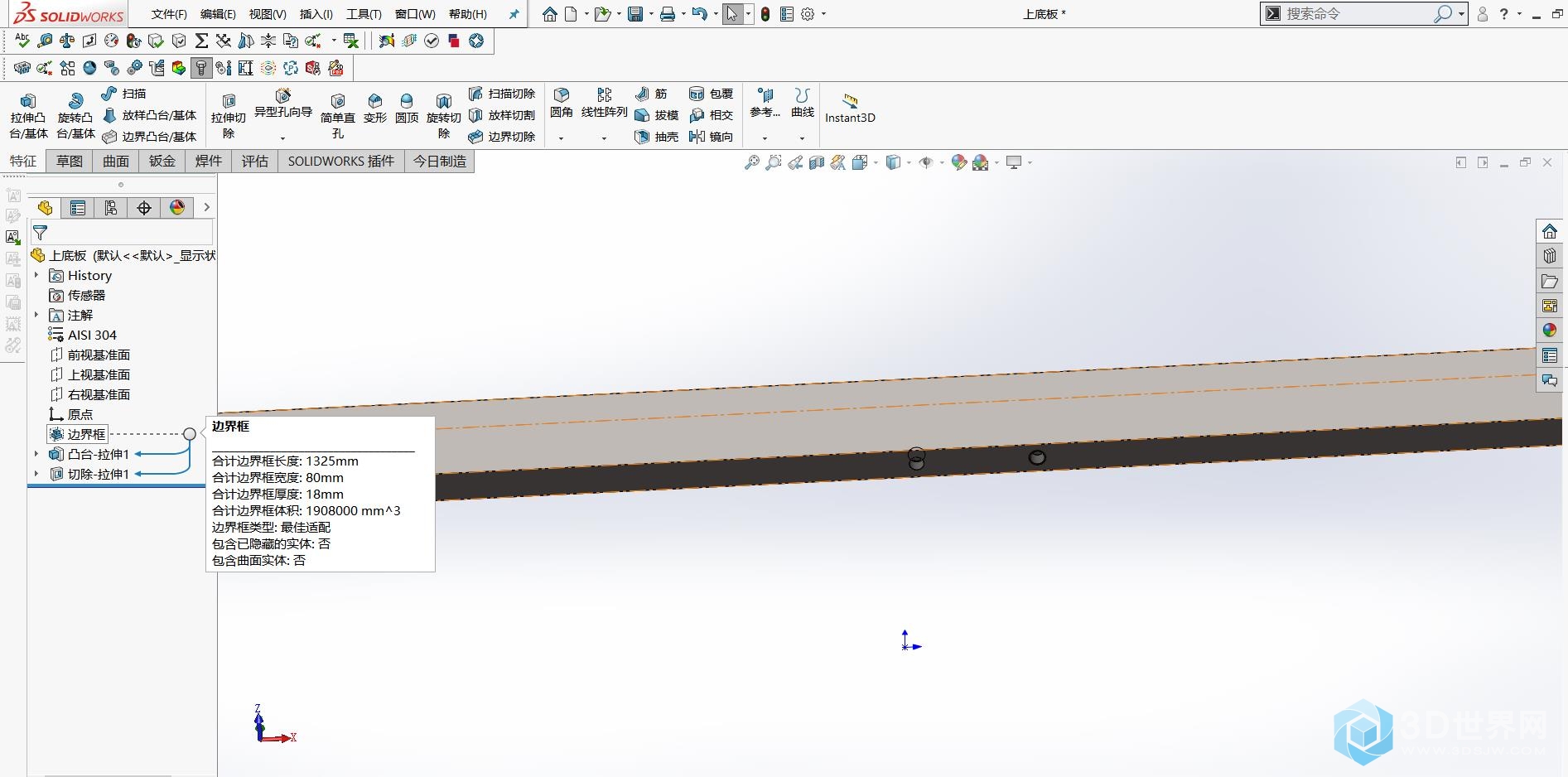The height and width of the screenshot is (777, 1568).
Task: Show the DisplayManager tab icon
Action: 177,208
